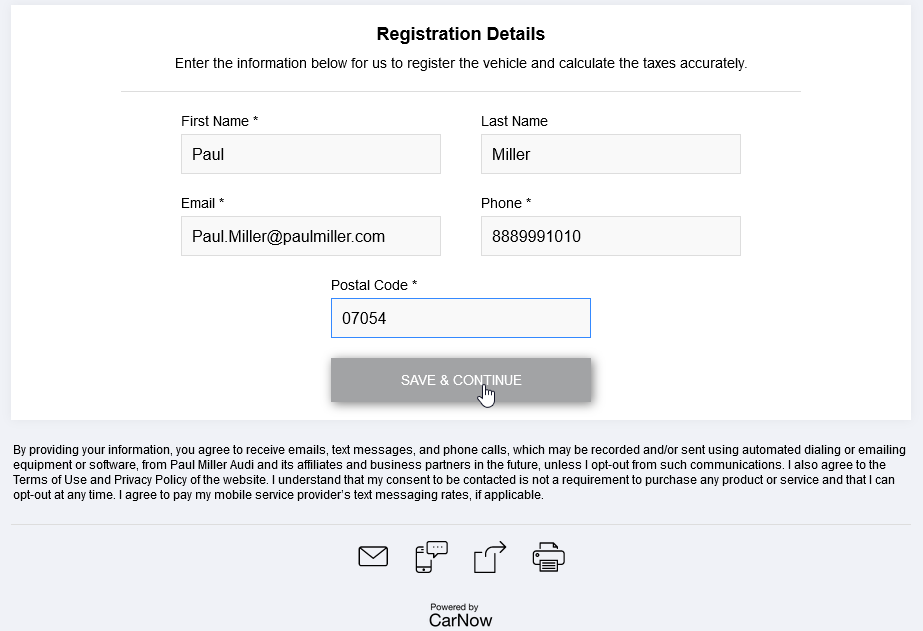Click SAVE & CONTINUE button
This screenshot has height=631, width=923.
461,380
